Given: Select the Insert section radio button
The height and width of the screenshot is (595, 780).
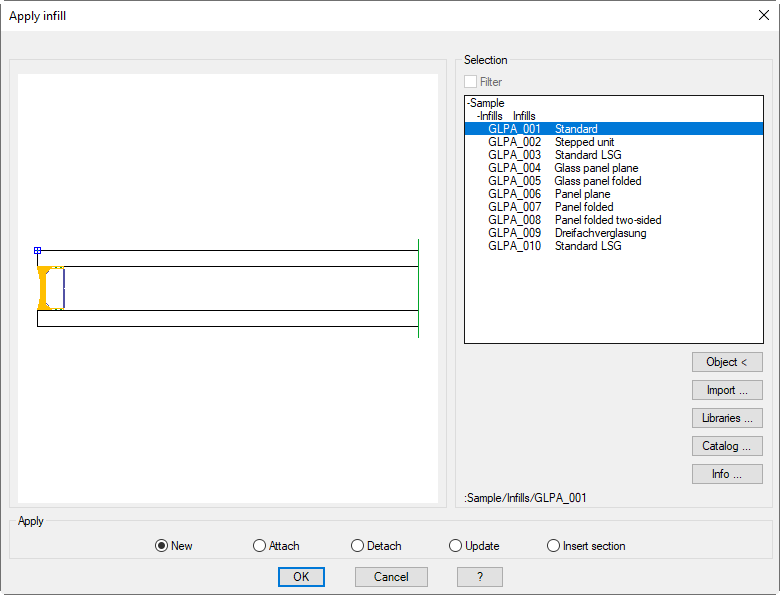Looking at the screenshot, I should pos(553,546).
